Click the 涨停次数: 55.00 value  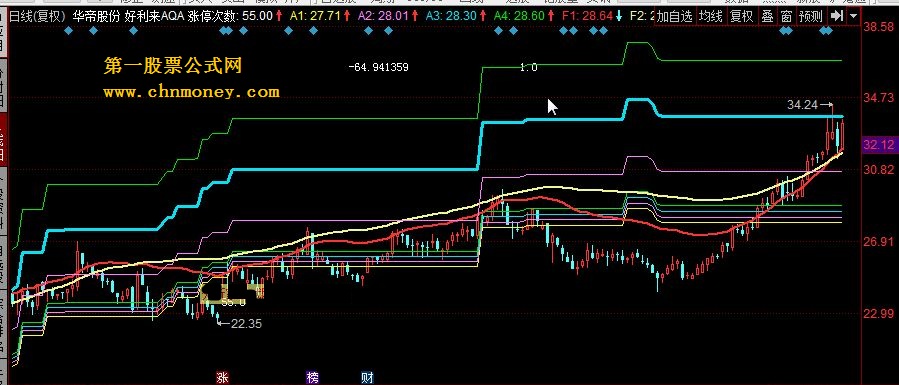230,16
